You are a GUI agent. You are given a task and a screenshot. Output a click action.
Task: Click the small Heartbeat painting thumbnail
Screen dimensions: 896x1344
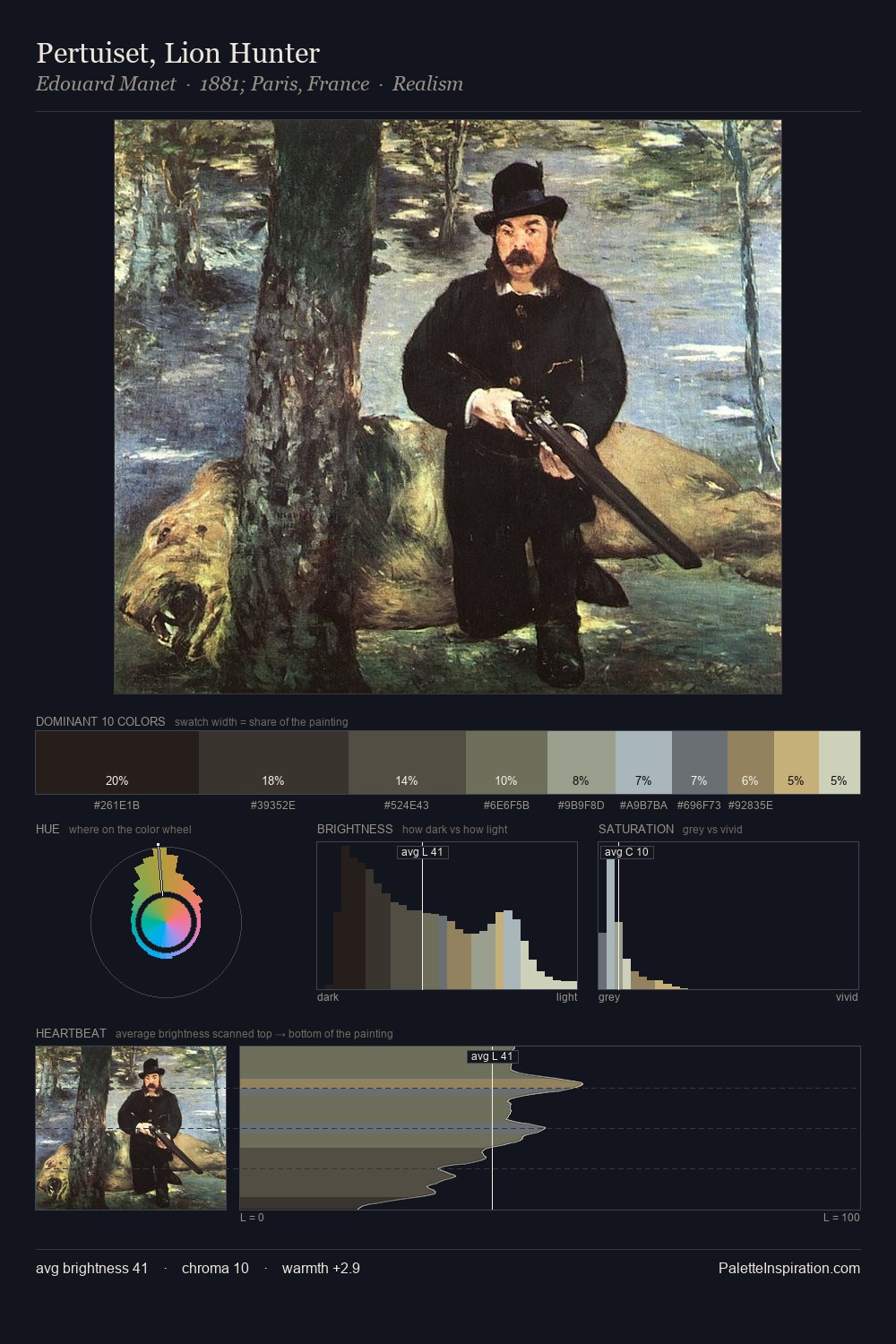pos(131,1128)
